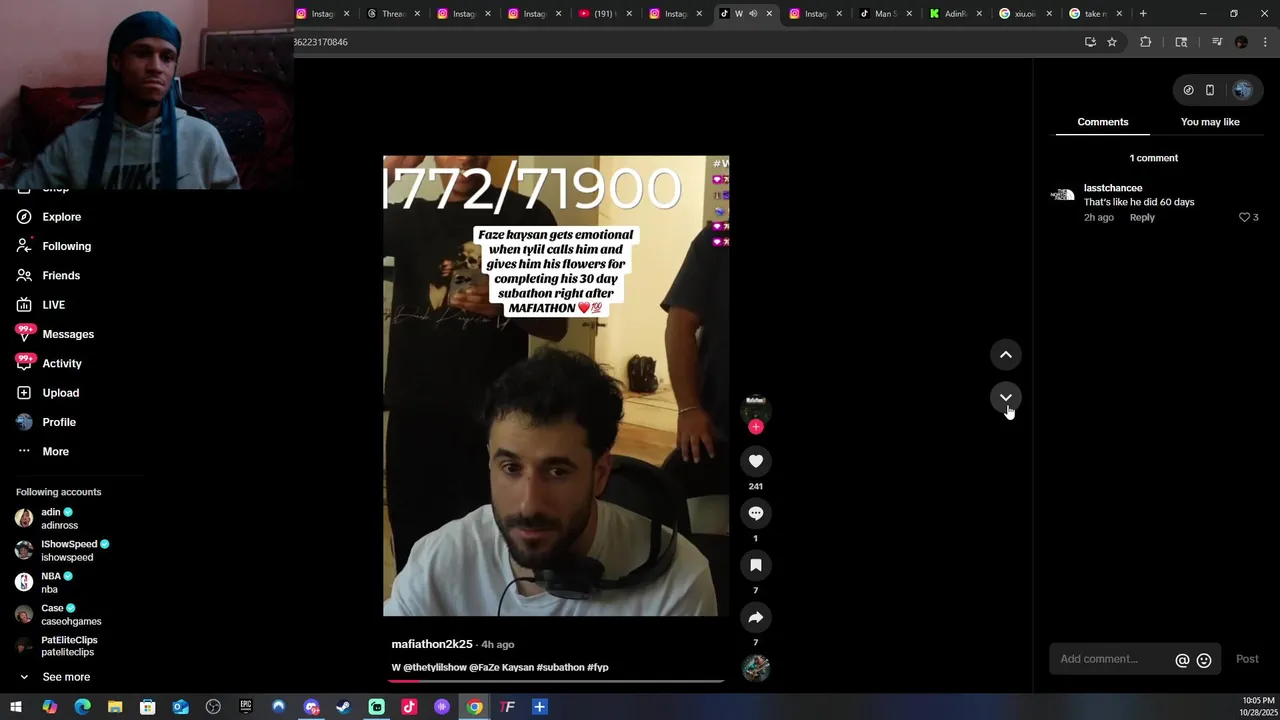Reply to lasstchancee's comment
Image resolution: width=1280 pixels, height=720 pixels.
click(1142, 217)
